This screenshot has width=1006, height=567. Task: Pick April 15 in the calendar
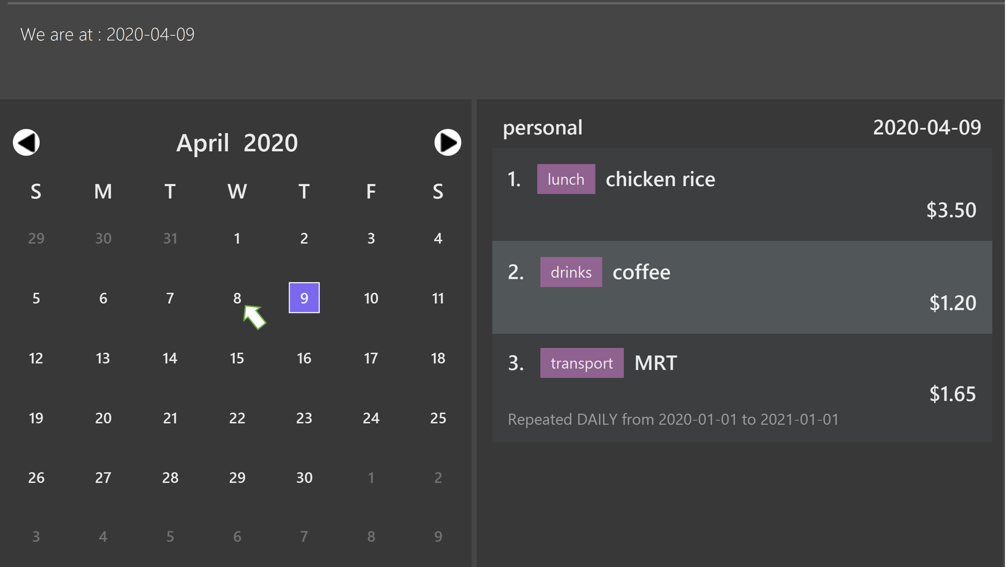pos(237,358)
